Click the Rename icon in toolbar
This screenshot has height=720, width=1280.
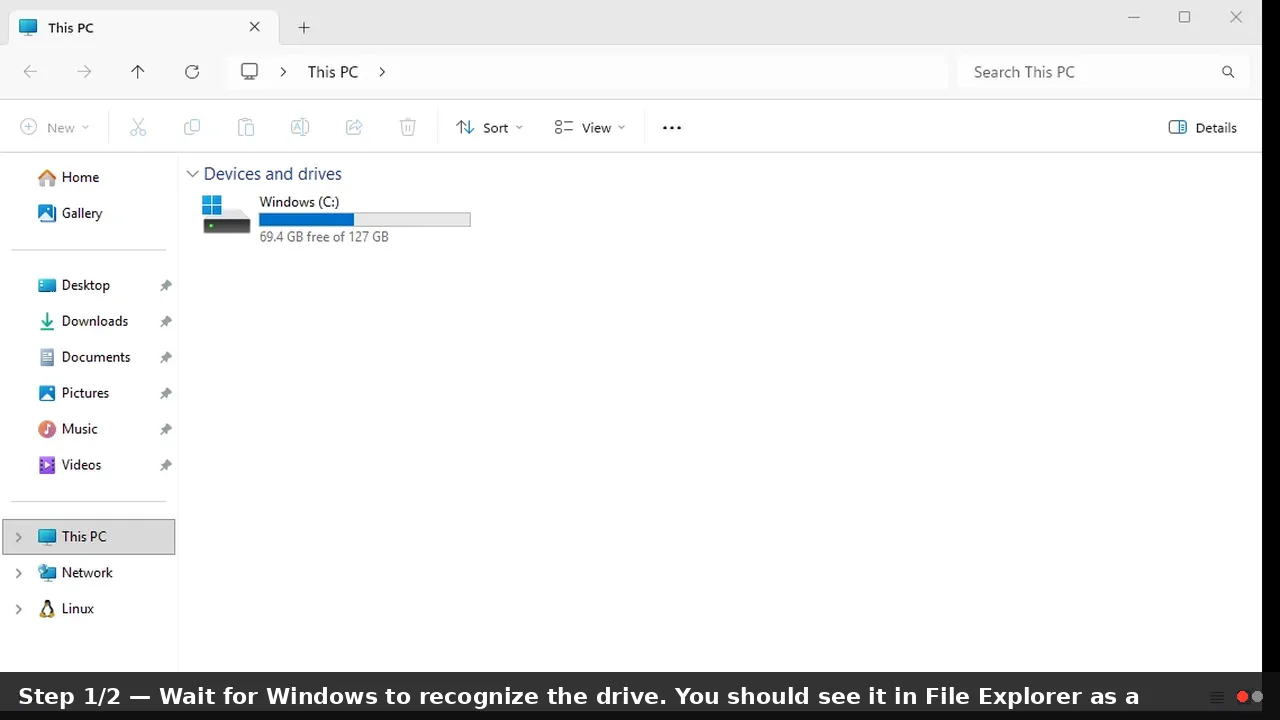pos(300,127)
